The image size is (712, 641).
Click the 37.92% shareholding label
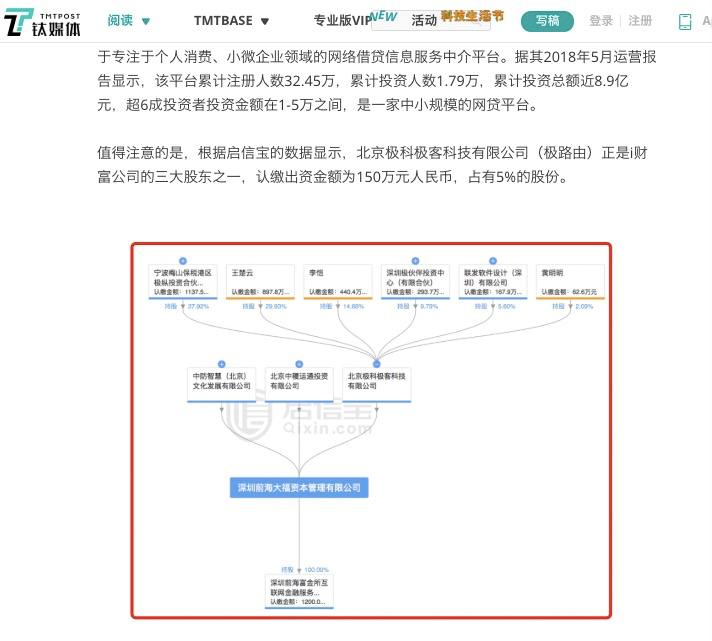tap(198, 306)
